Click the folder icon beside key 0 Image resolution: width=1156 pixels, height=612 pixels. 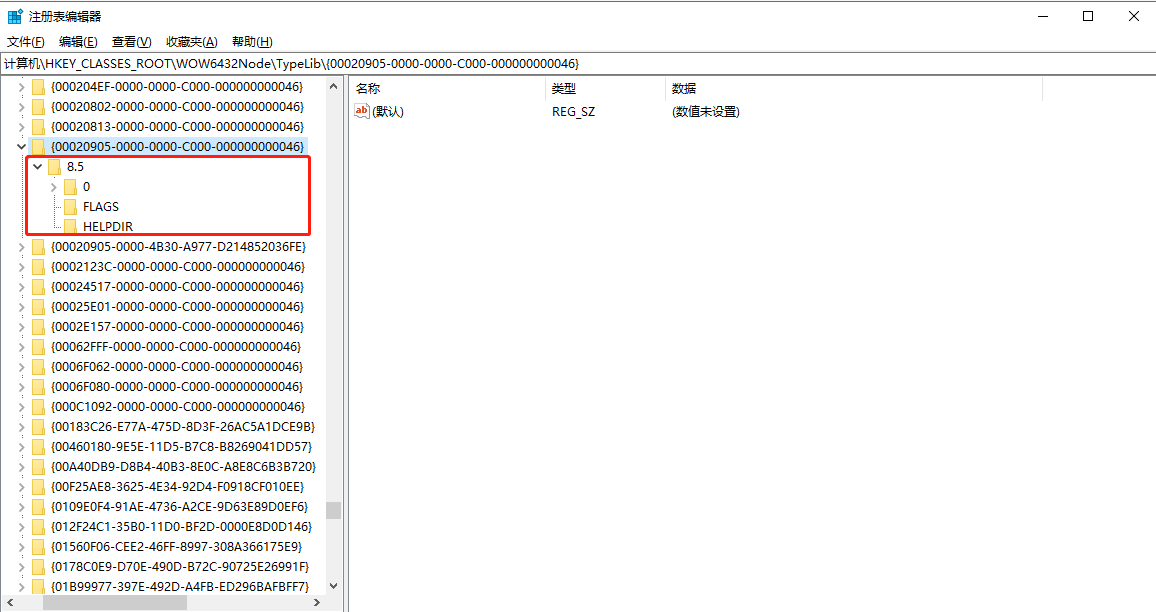click(70, 187)
